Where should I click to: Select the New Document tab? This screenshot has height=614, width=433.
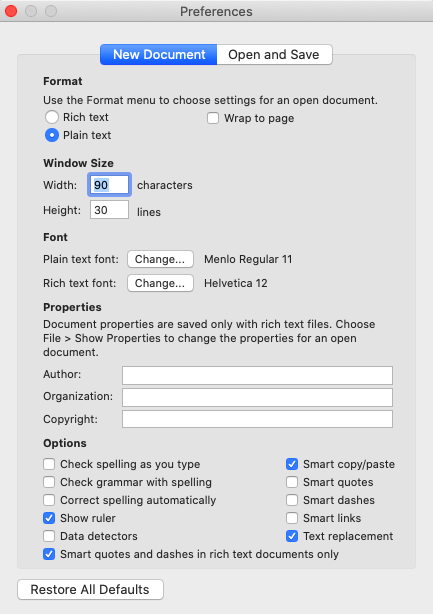coord(159,54)
